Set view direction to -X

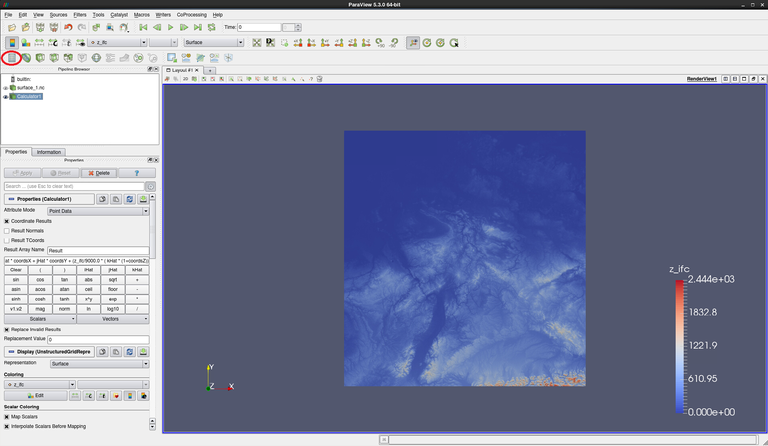tap(312, 43)
